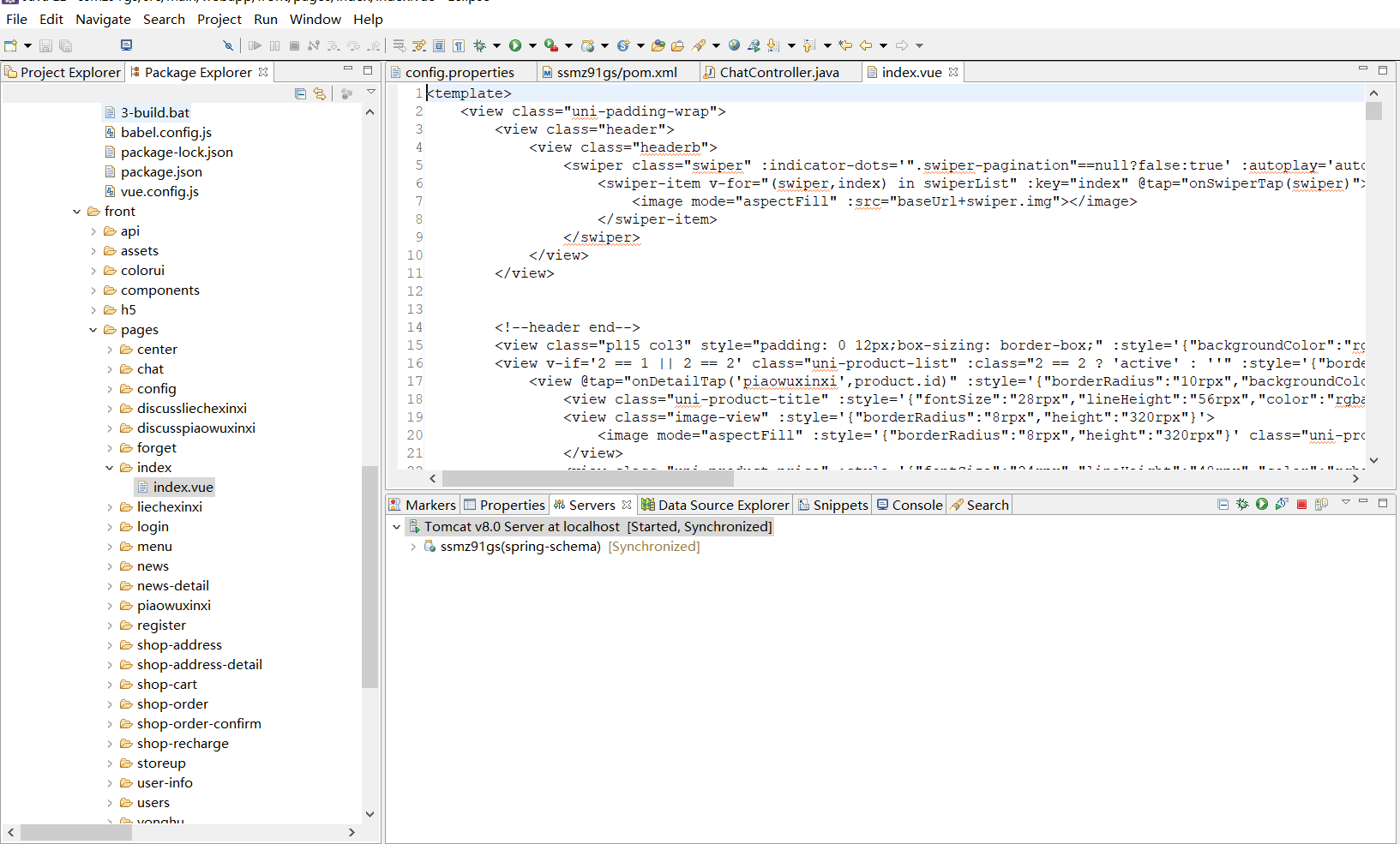This screenshot has width=1400, height=844.
Task: Collapse all in the Servers view toolbar
Action: 1223,504
